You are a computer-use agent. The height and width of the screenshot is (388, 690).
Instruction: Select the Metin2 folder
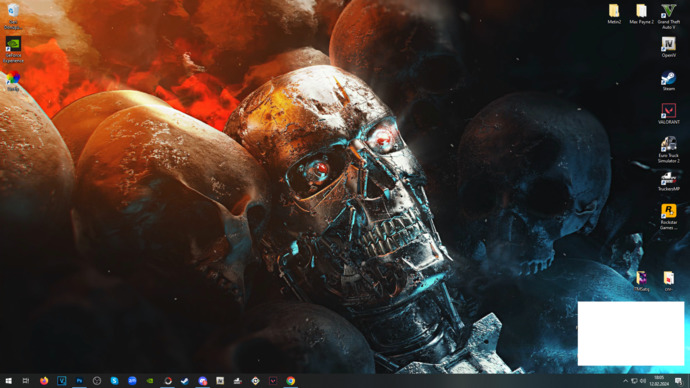point(614,14)
